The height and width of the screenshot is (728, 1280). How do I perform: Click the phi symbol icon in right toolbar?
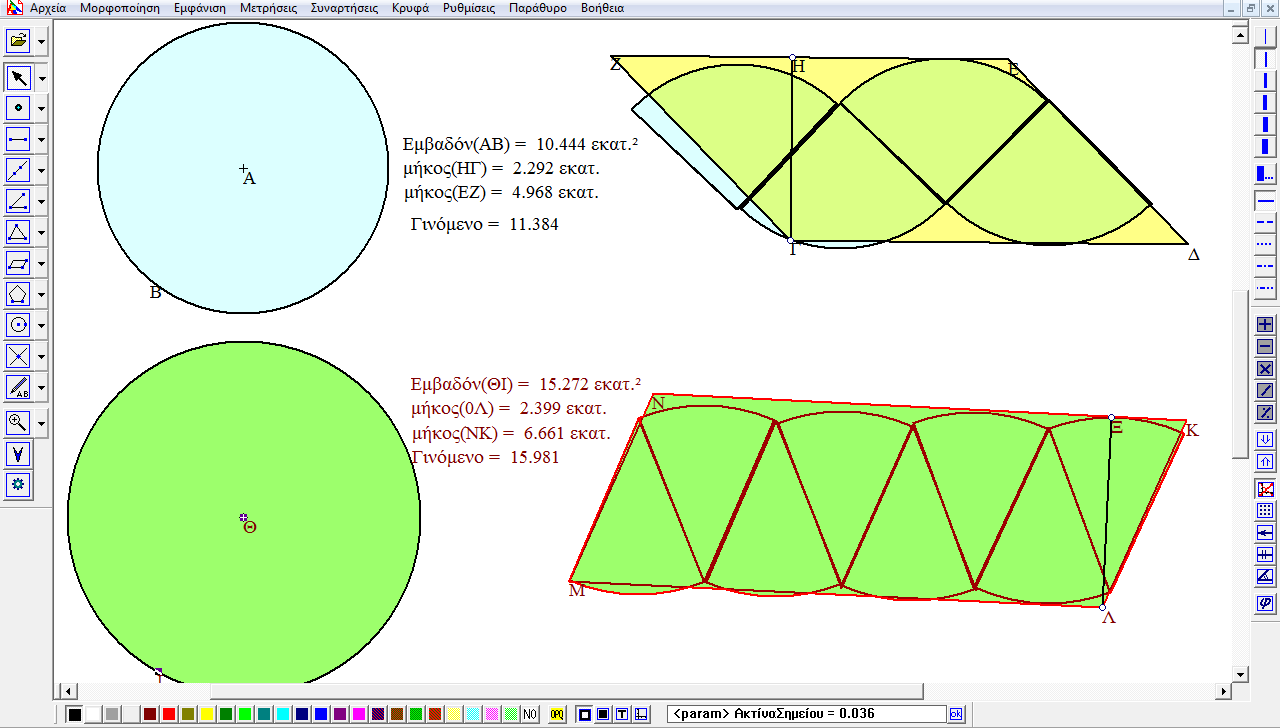[1265, 604]
